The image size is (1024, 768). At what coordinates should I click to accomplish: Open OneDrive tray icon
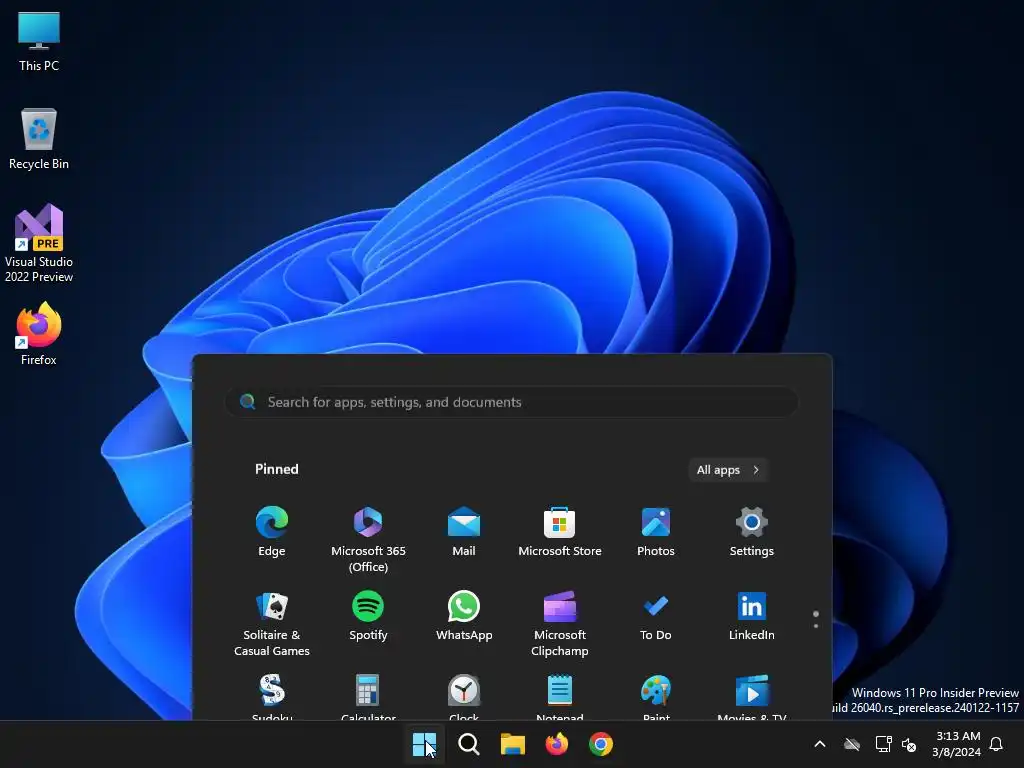point(852,744)
